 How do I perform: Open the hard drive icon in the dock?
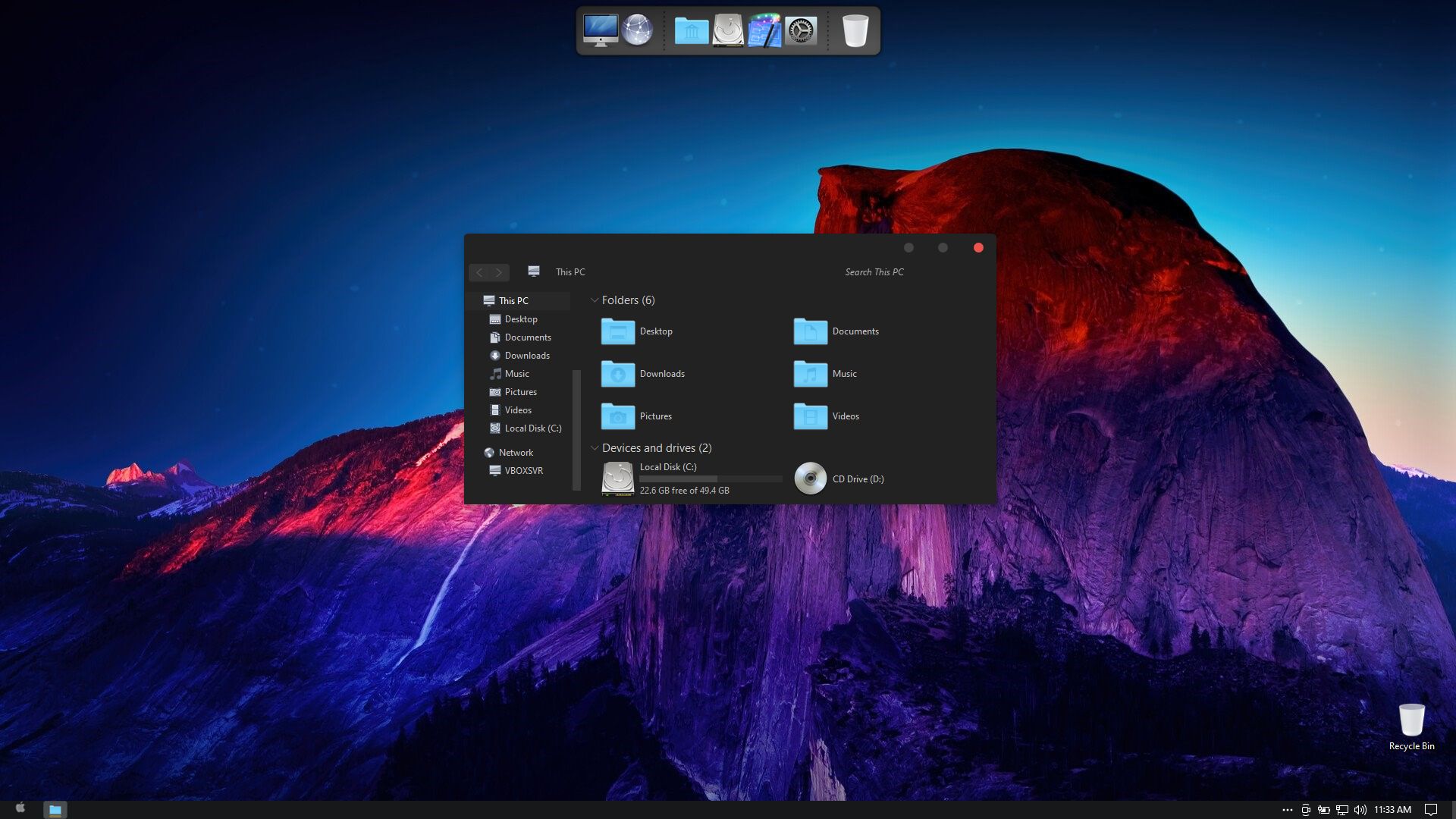click(x=728, y=31)
